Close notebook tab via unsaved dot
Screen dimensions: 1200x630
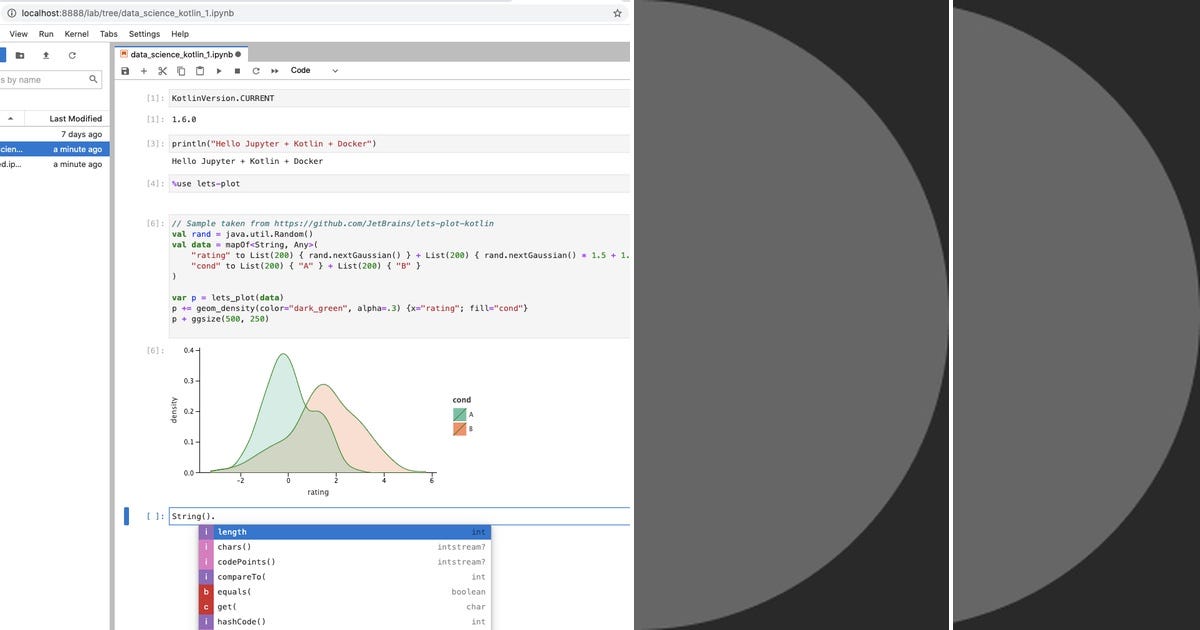238,54
